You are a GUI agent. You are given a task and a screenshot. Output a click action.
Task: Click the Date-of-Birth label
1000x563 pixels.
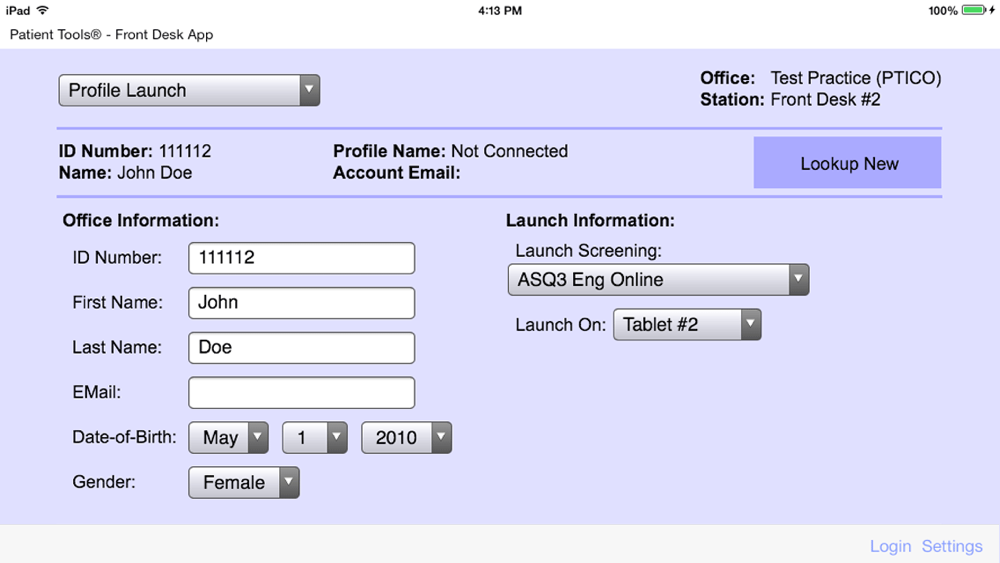point(124,437)
